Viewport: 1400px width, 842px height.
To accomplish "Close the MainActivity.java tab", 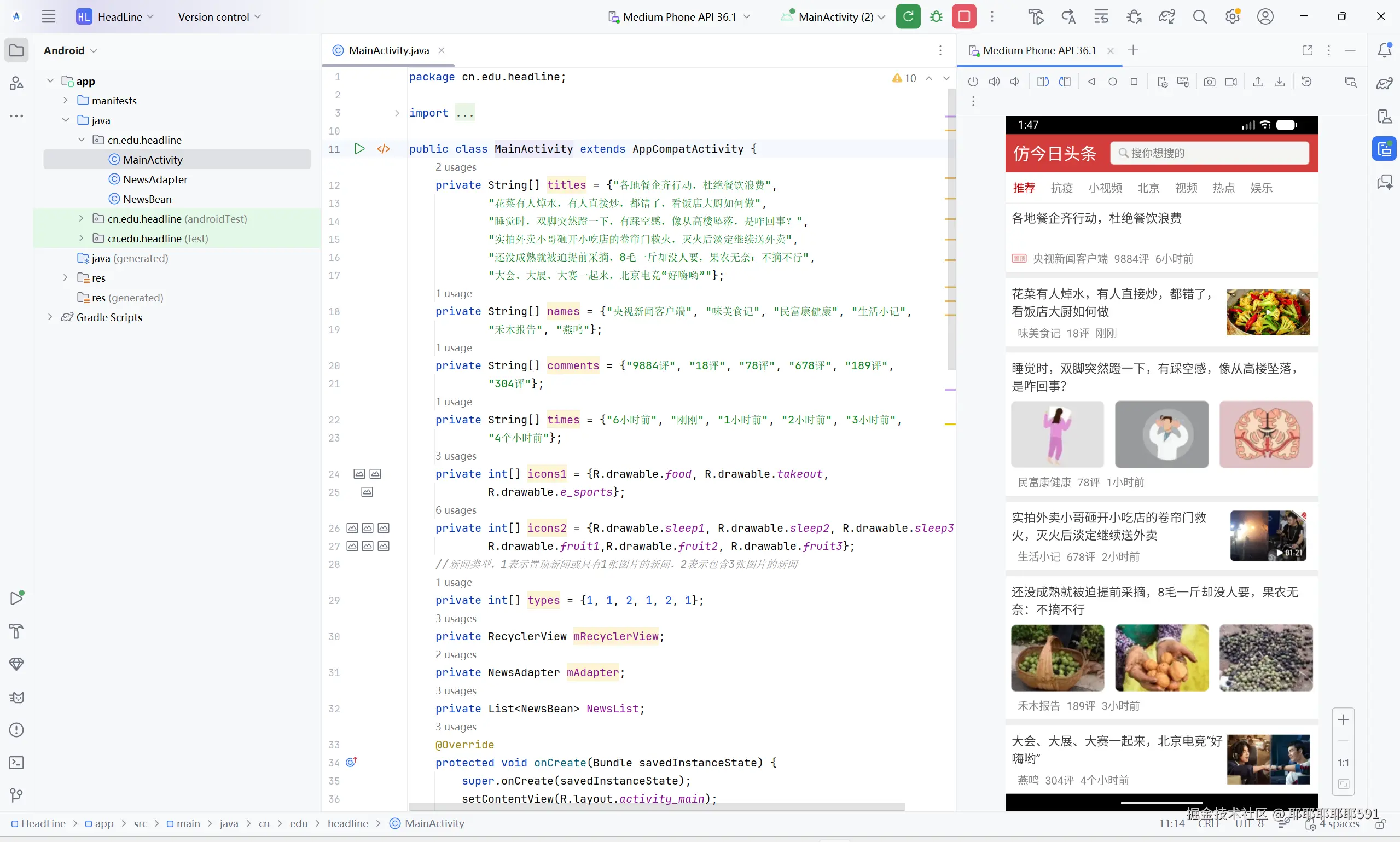I will tap(442, 50).
